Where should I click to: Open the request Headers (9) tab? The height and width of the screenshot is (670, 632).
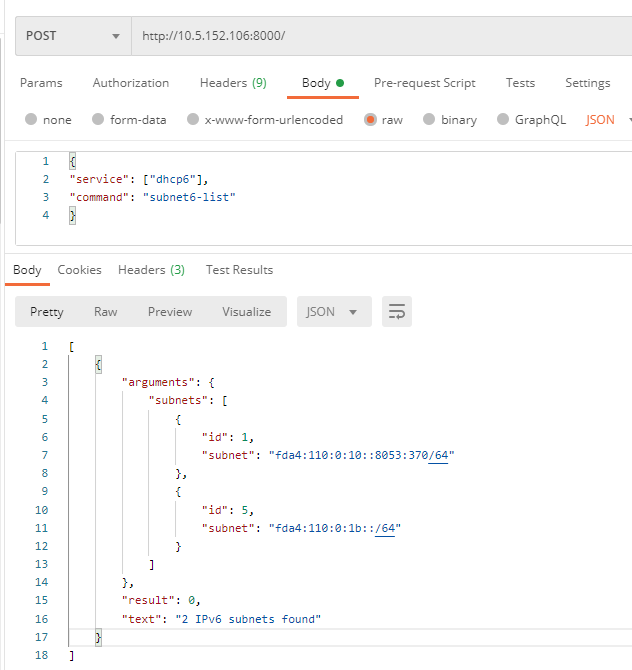233,83
